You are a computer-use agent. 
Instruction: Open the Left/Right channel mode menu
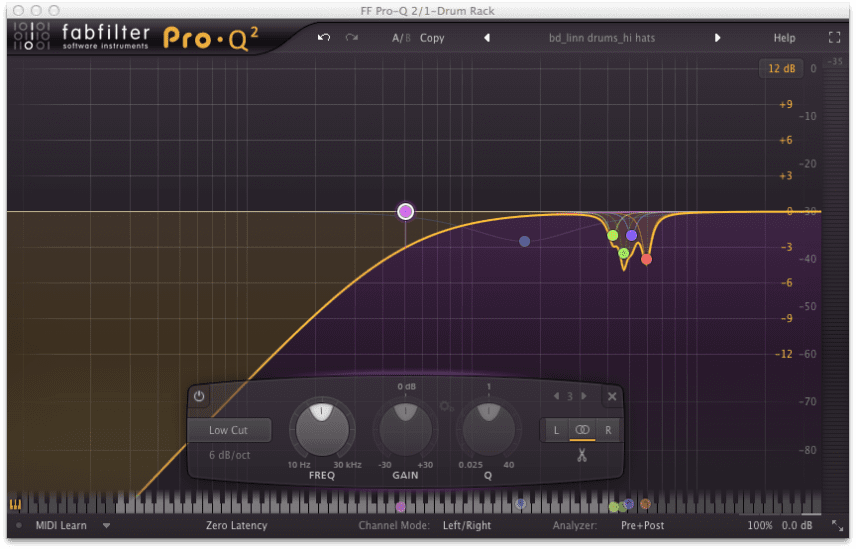tap(467, 526)
